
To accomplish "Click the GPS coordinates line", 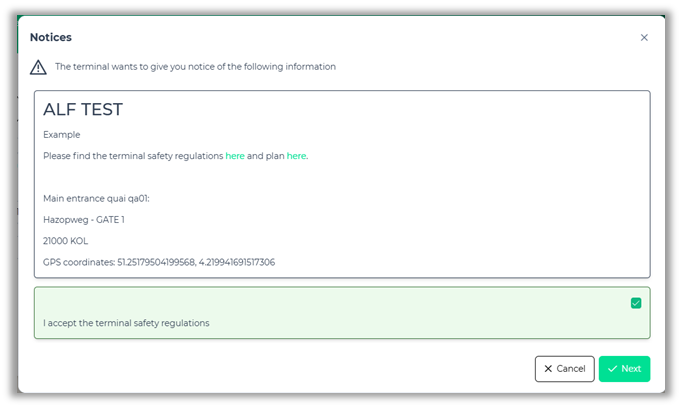I will coord(159,262).
